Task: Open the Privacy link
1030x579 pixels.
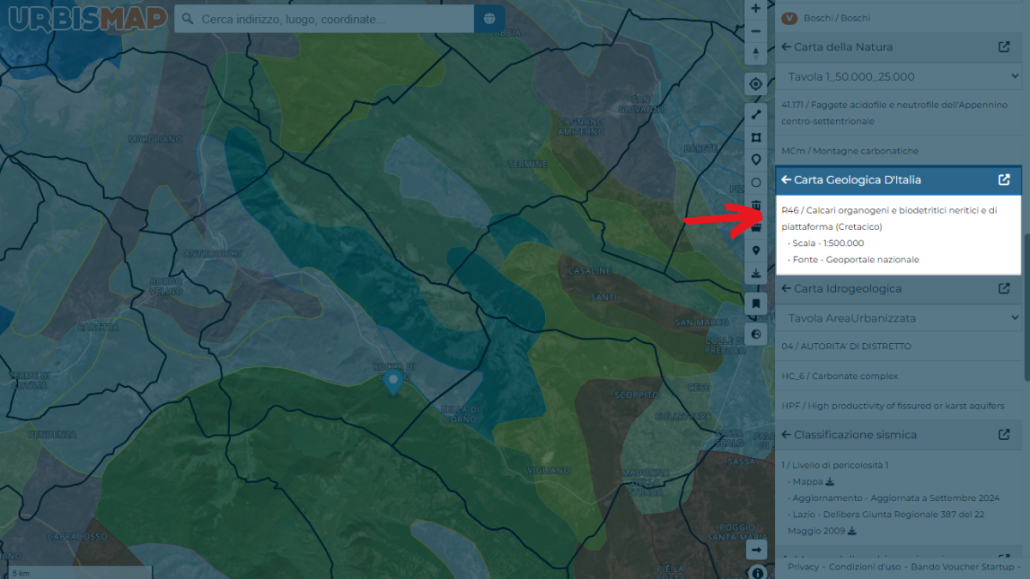Action: tap(803, 567)
